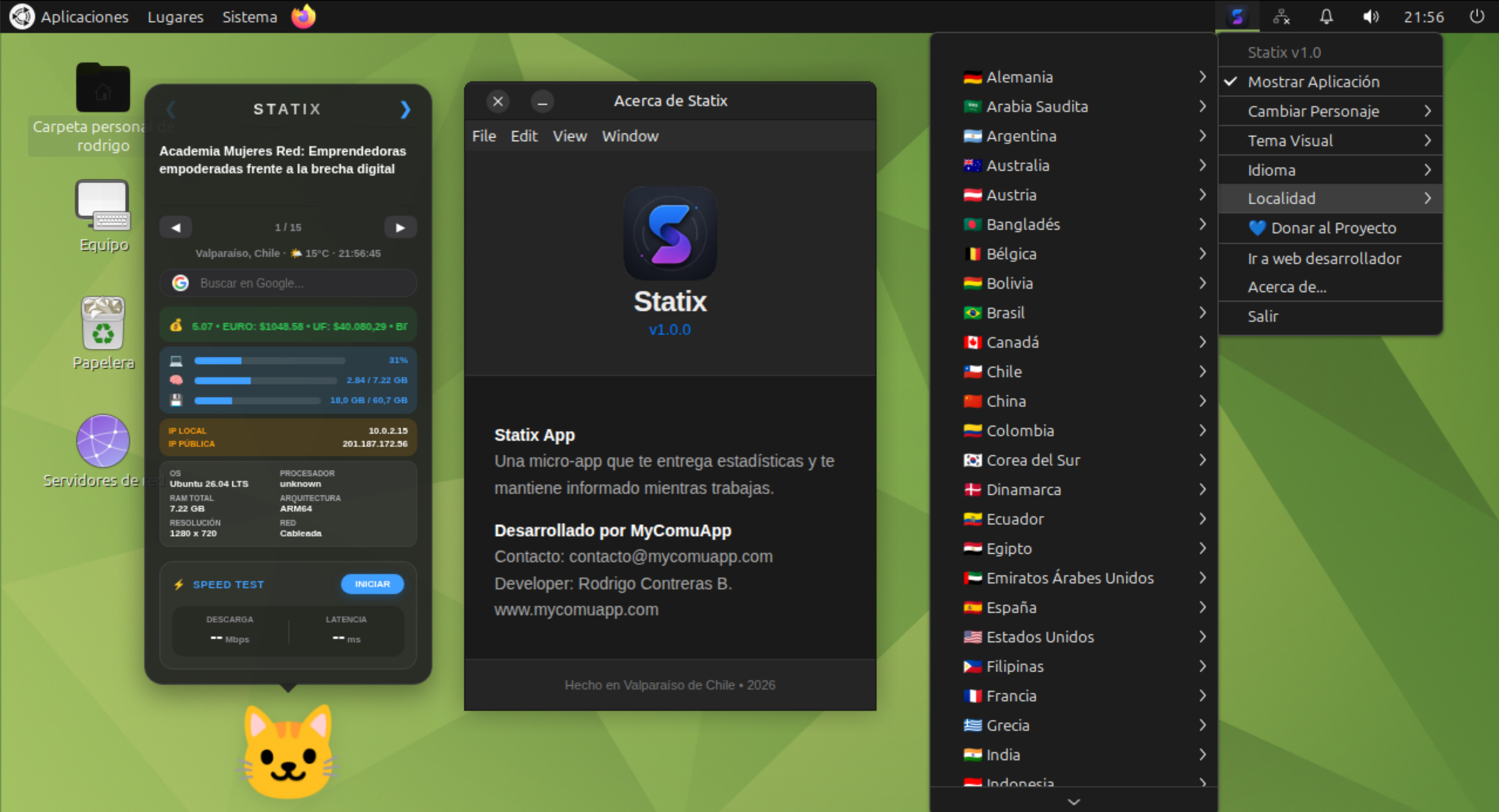Open the View menu in Acerca de Statix
1499x812 pixels.
(570, 136)
